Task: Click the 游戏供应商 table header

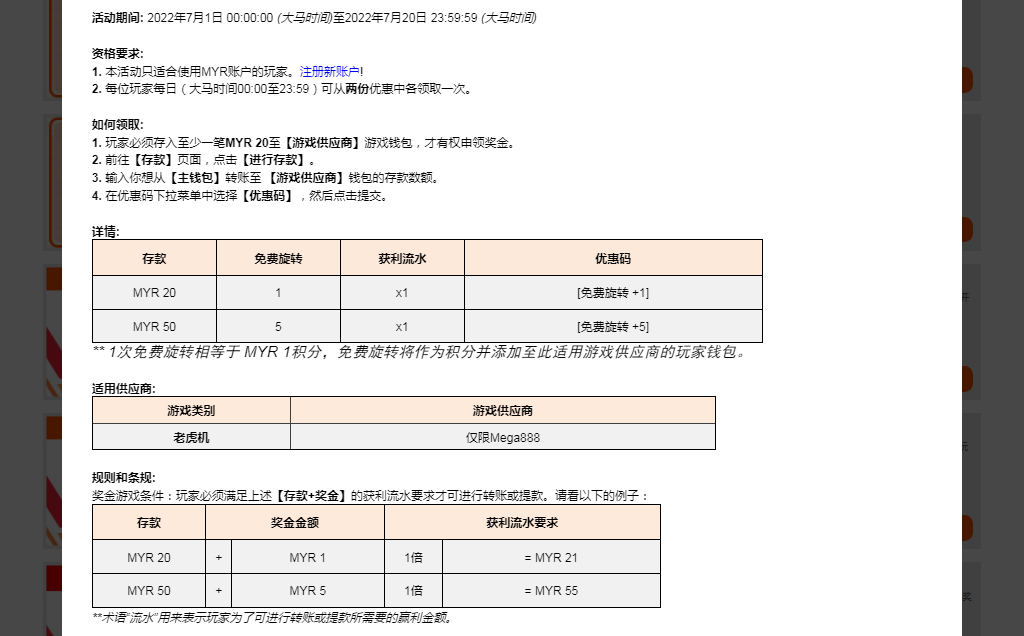Action: (502, 410)
